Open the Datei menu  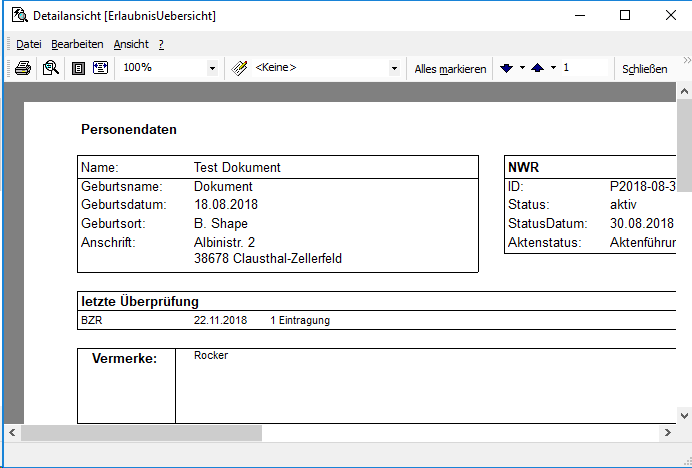29,44
